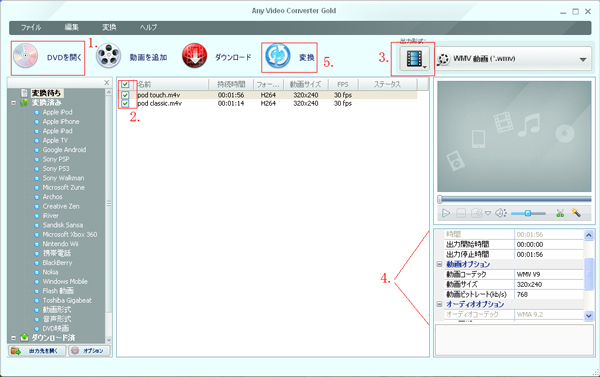Open the WMV 動画 output format dropdown
The height and width of the screenshot is (377, 600).
[x=514, y=59]
